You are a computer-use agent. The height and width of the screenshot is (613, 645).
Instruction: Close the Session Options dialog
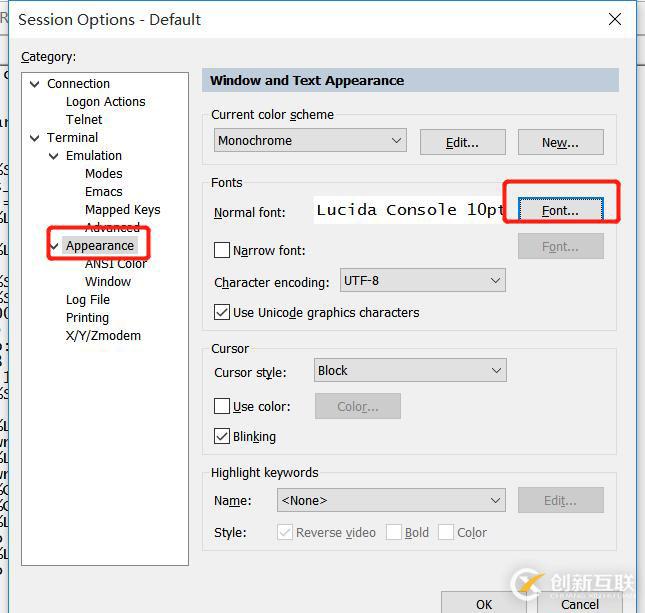(615, 19)
